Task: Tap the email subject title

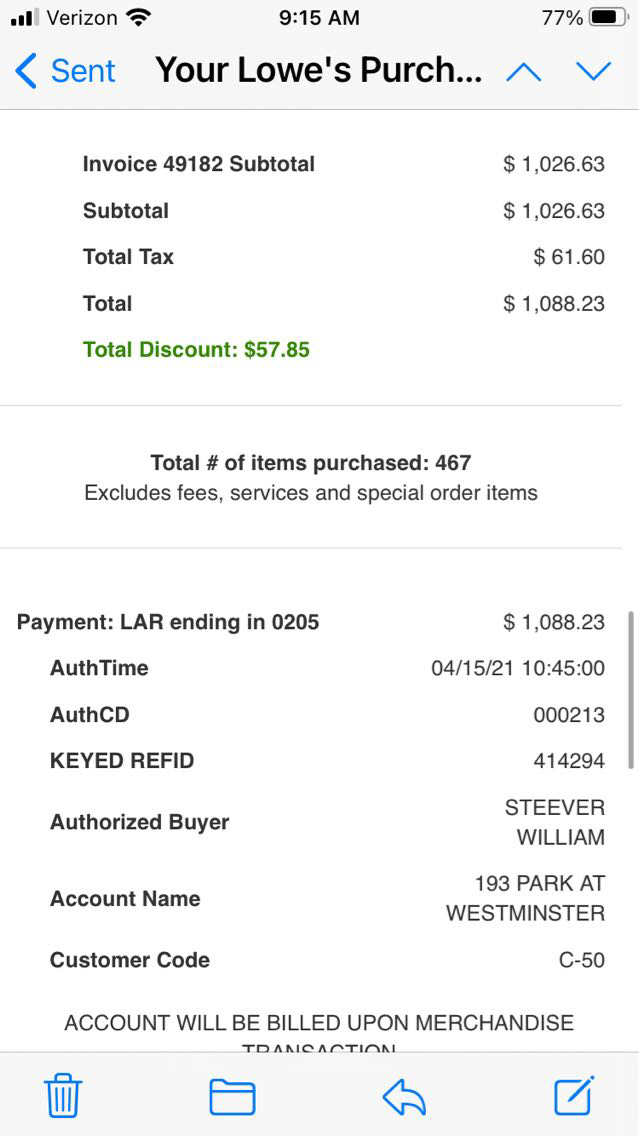Action: point(319,71)
